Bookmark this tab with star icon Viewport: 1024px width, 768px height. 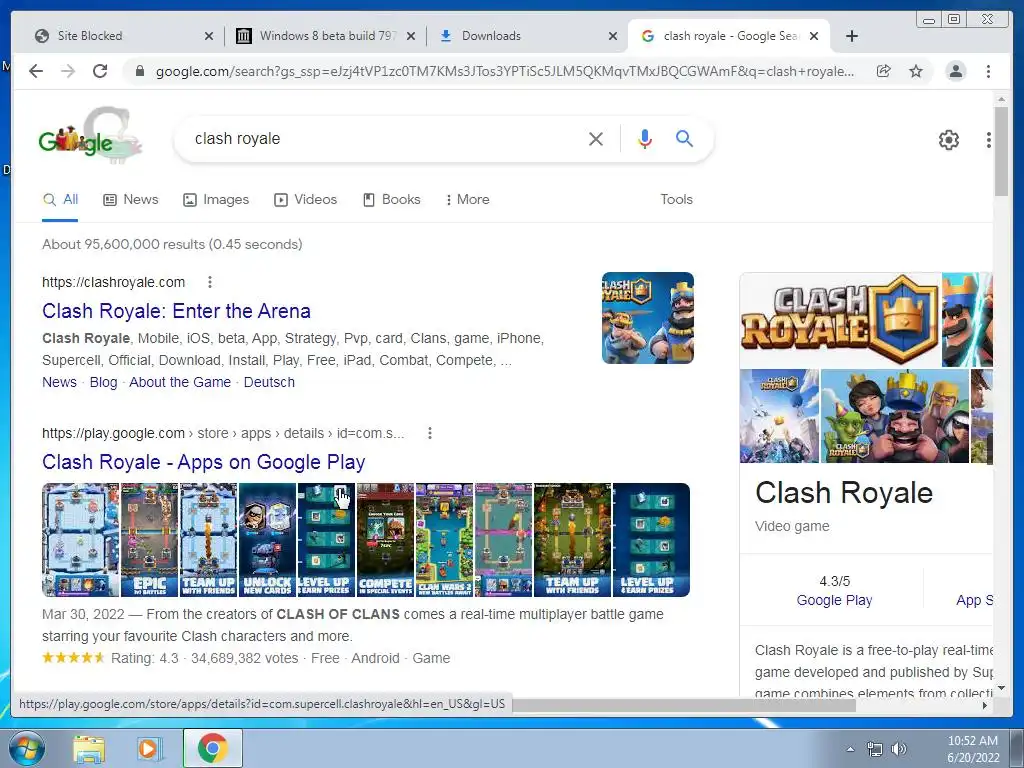(x=916, y=71)
